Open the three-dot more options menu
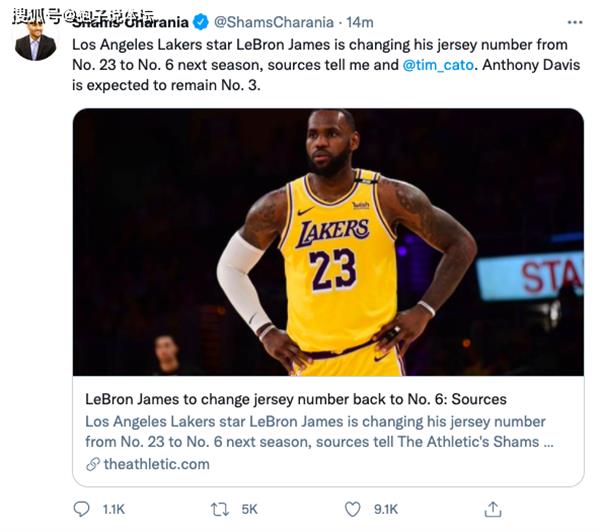This screenshot has height=532, width=600. (575, 23)
